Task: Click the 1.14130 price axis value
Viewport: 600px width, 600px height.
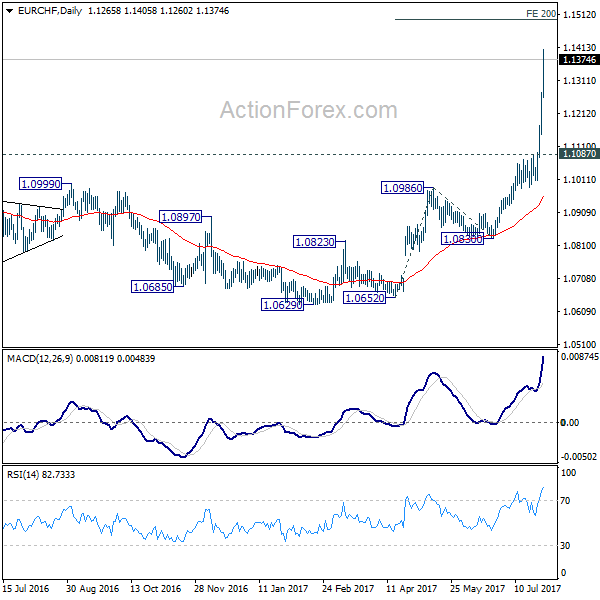Action: click(x=579, y=47)
